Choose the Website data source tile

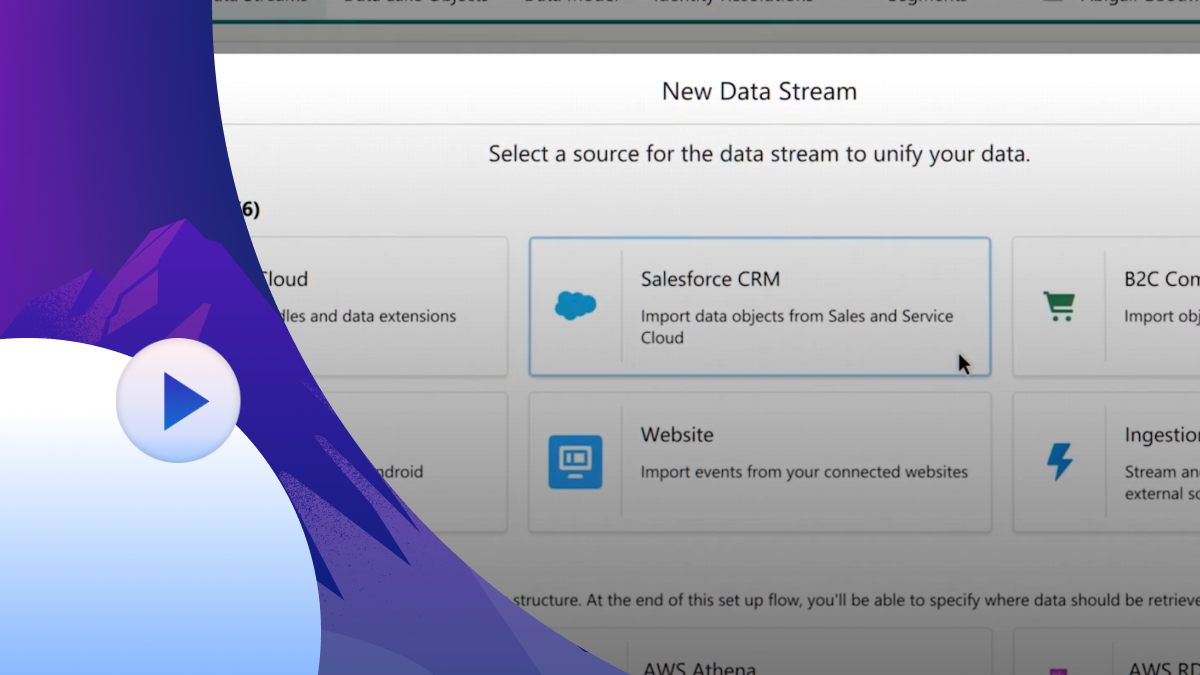(x=760, y=461)
